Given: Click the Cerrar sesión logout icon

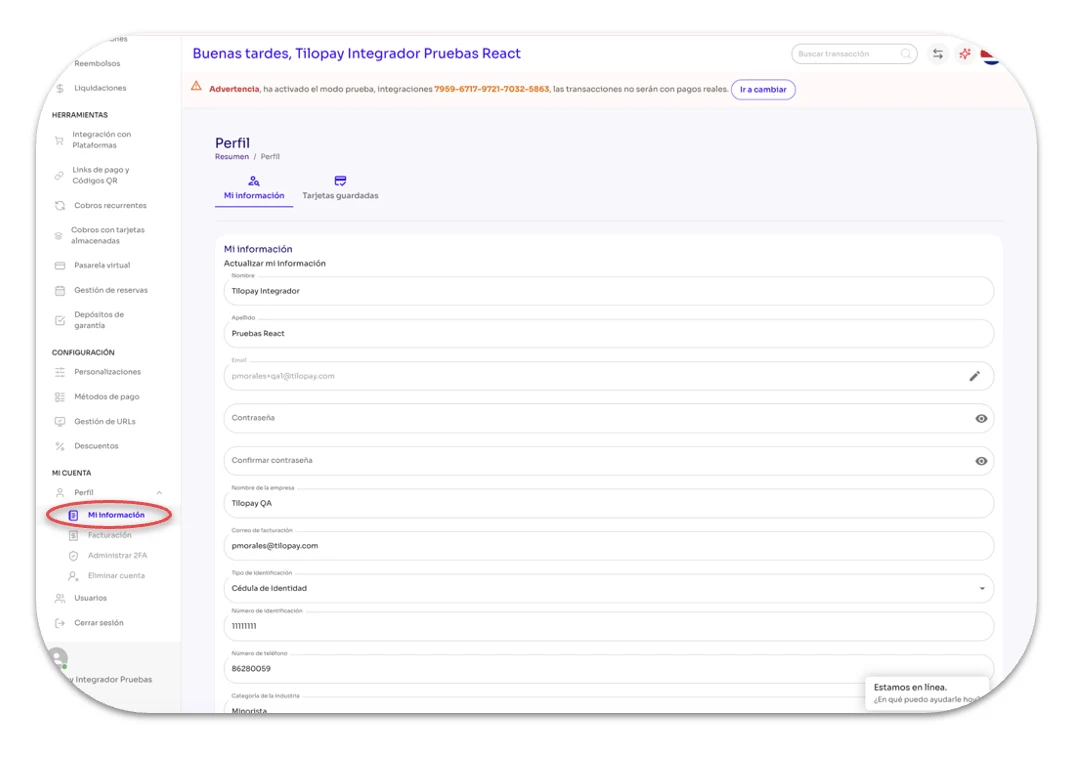Looking at the screenshot, I should (60, 623).
